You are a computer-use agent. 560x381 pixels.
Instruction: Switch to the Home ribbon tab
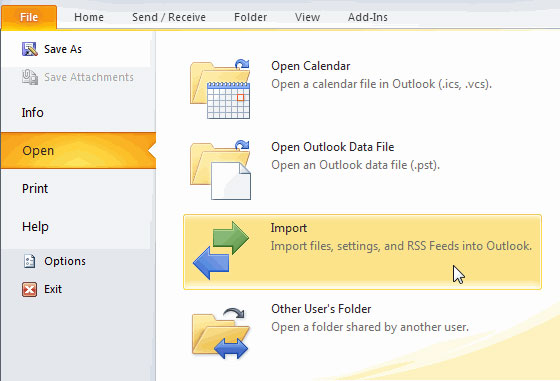tap(89, 17)
